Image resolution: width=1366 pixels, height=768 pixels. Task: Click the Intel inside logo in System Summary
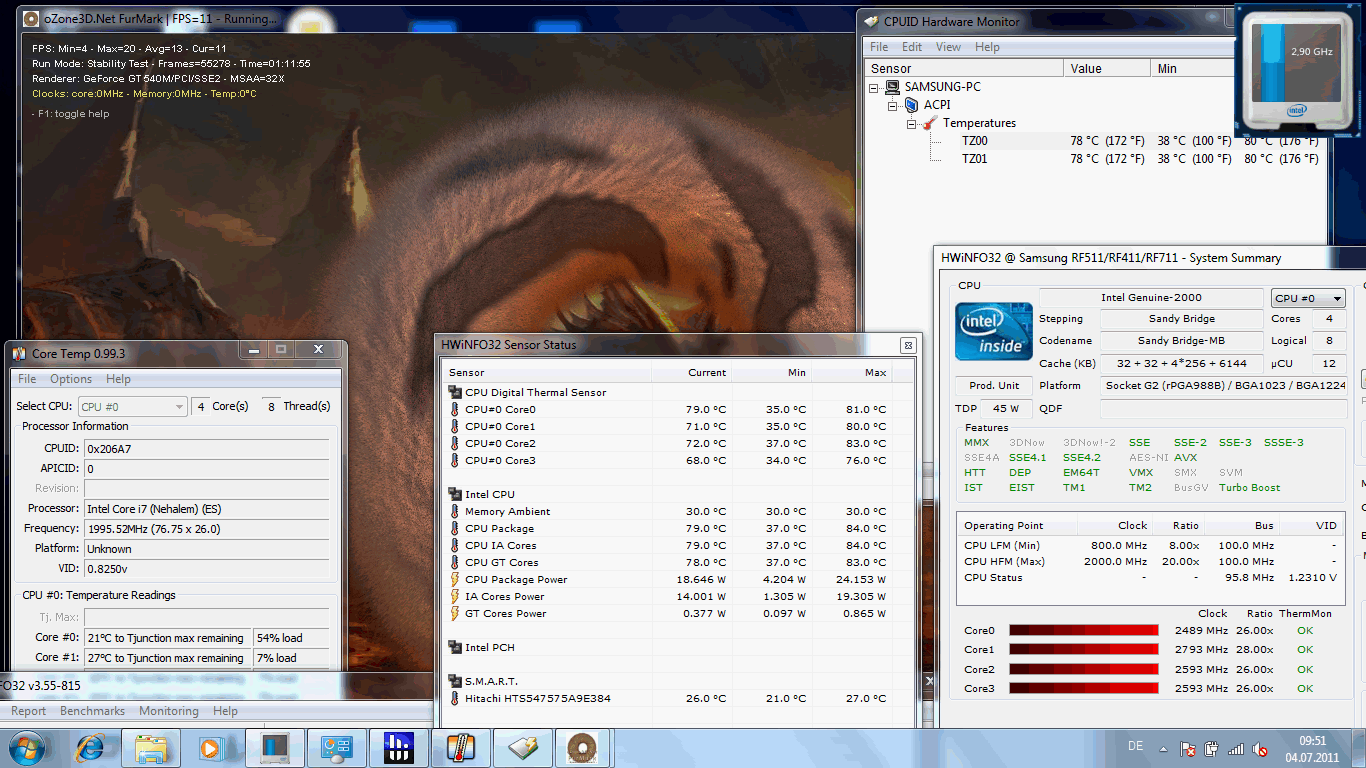click(994, 332)
